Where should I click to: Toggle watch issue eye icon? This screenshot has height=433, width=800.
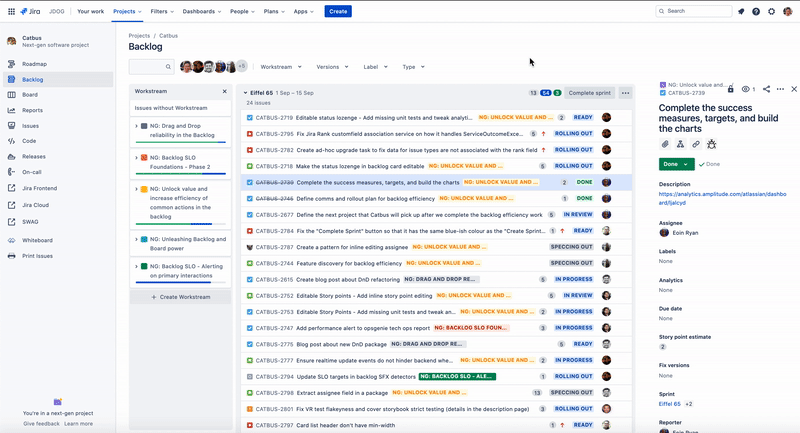(745, 89)
